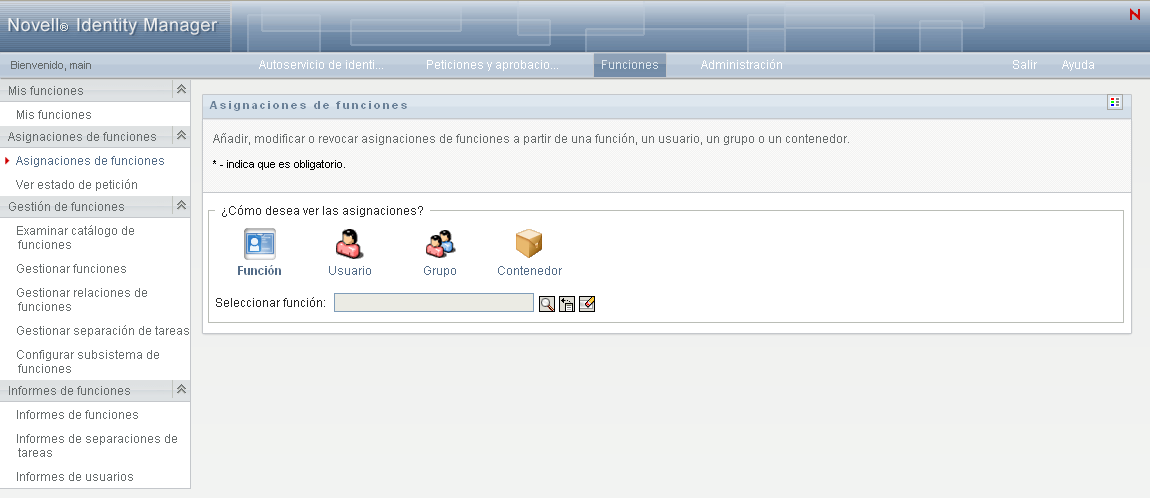The image size is (1150, 498).
Task: Collapse the Informes de funciones section
Action: point(181,389)
